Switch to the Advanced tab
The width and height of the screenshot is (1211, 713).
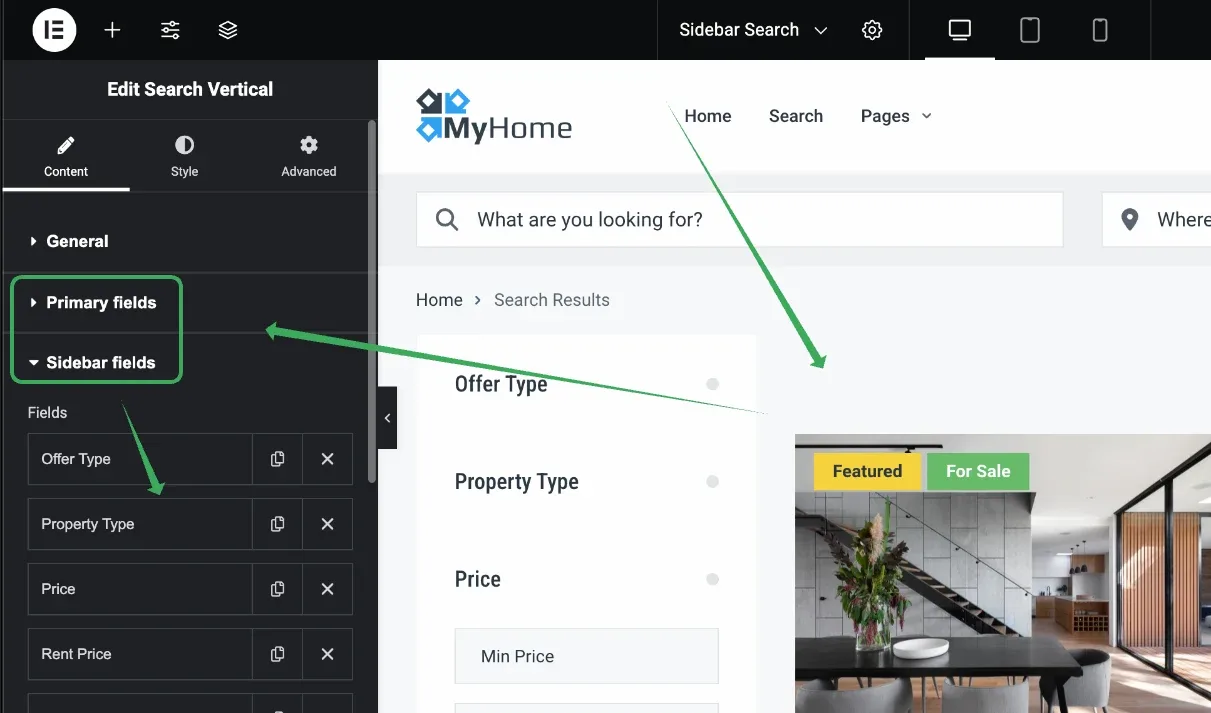pyautogui.click(x=308, y=156)
